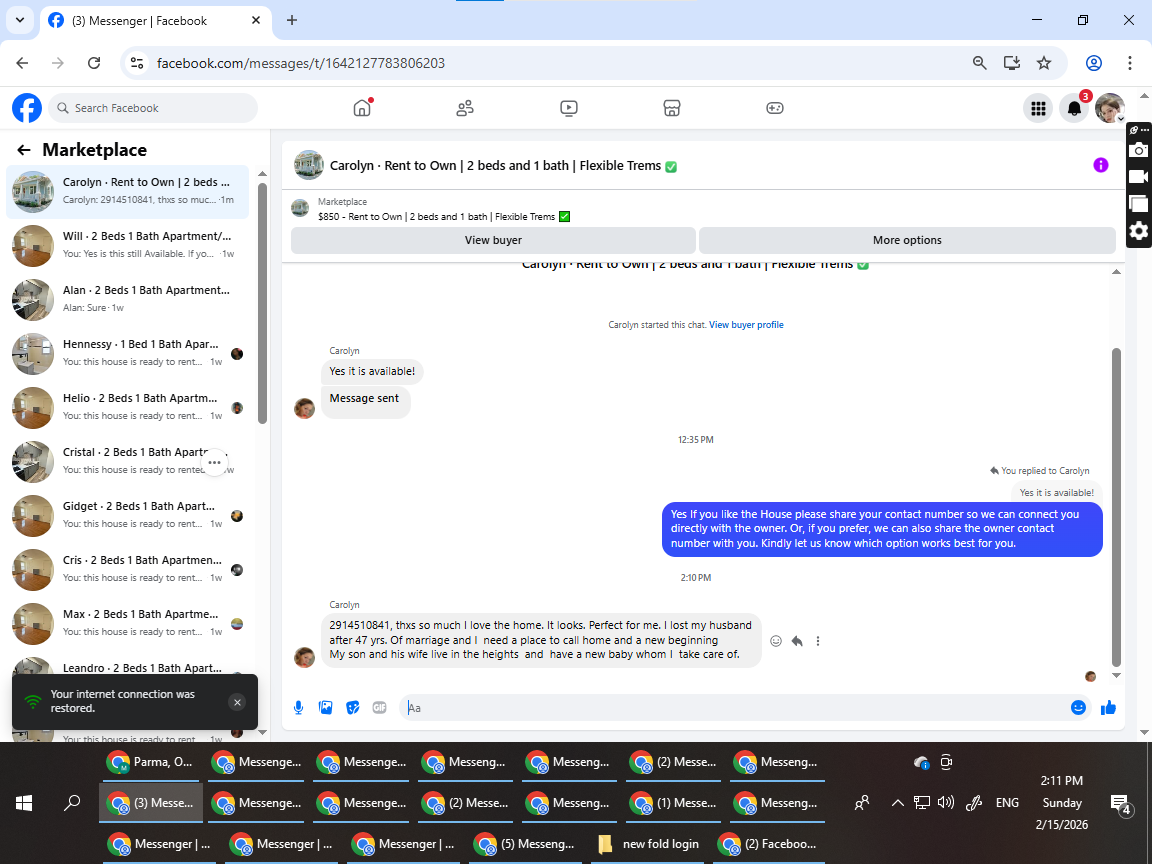
Task: Open (2) Facebook taskbar window
Action: click(769, 844)
